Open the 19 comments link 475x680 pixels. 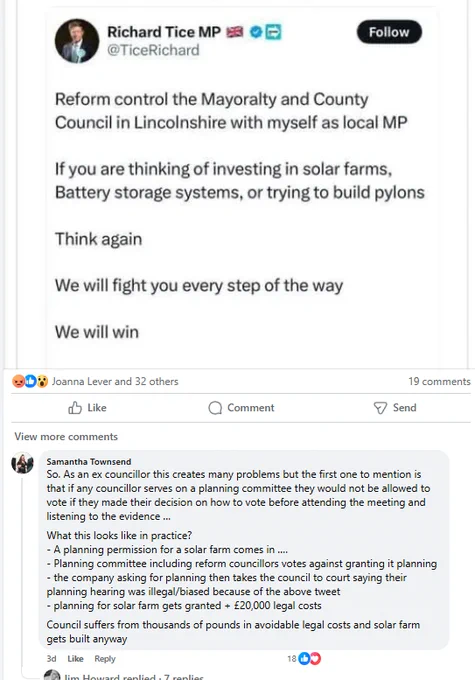(x=439, y=382)
